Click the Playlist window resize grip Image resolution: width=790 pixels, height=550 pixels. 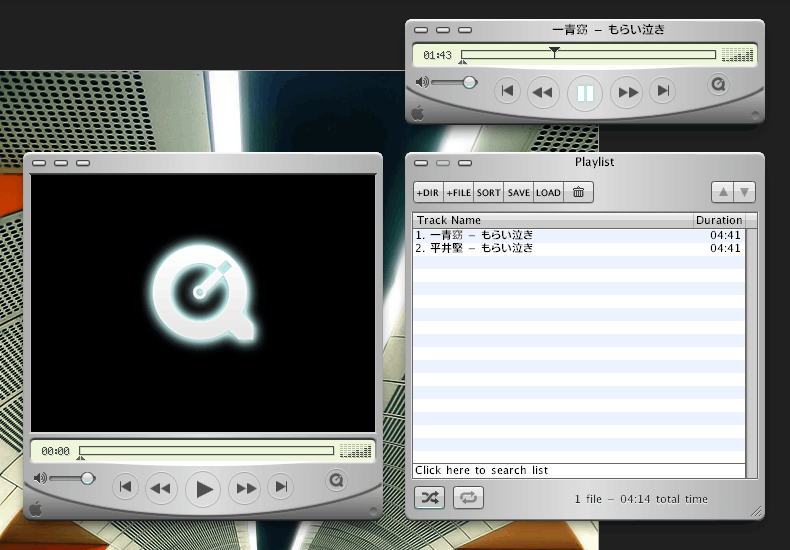click(756, 511)
